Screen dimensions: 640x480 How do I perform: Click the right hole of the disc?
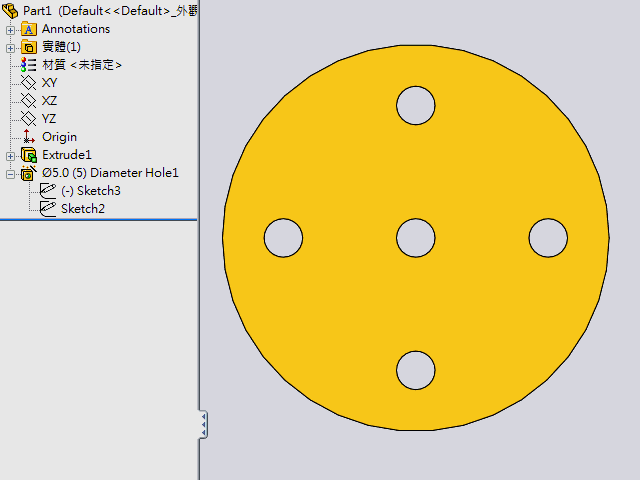point(548,238)
